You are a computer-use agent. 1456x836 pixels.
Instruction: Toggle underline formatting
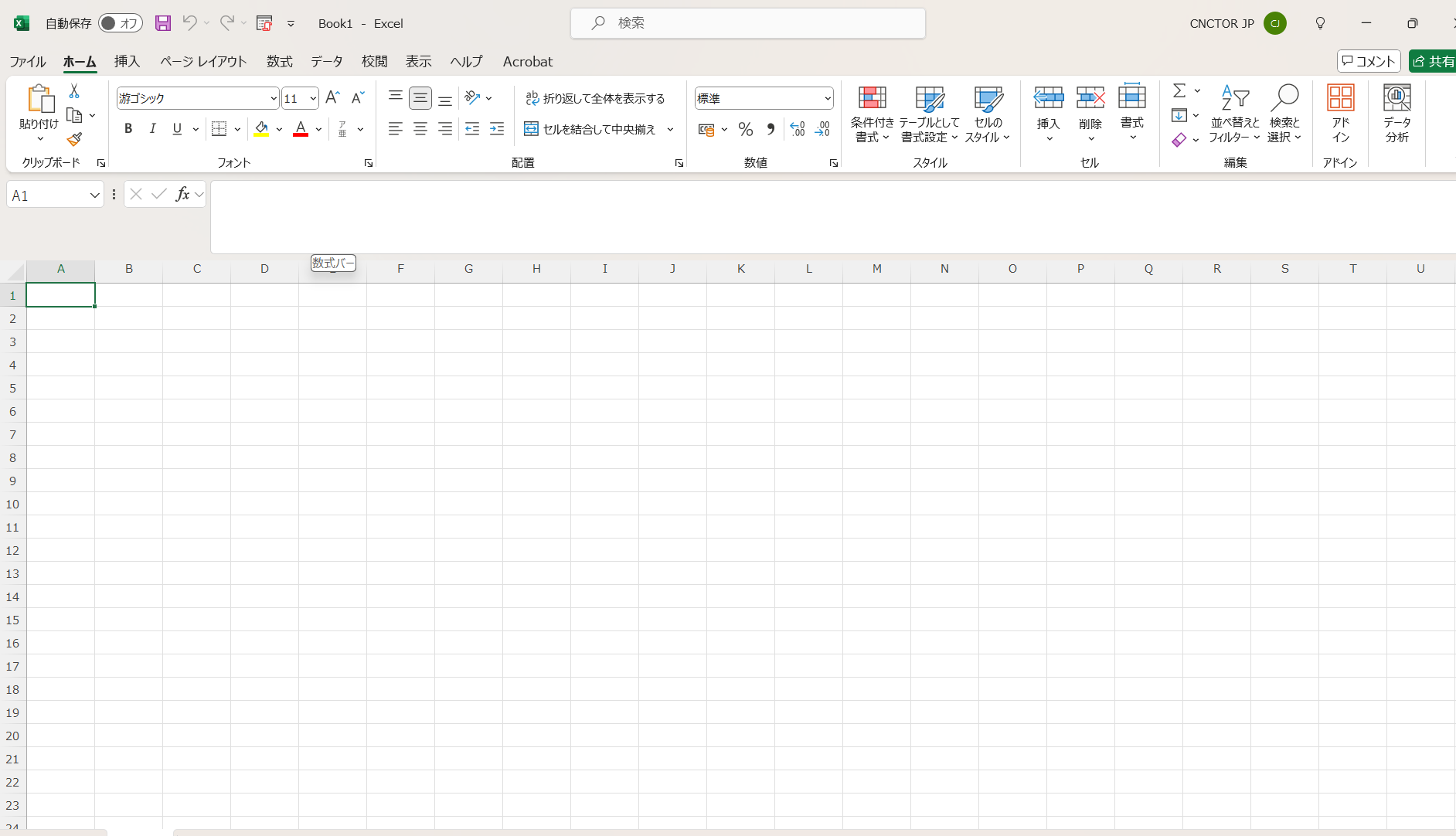point(176,128)
